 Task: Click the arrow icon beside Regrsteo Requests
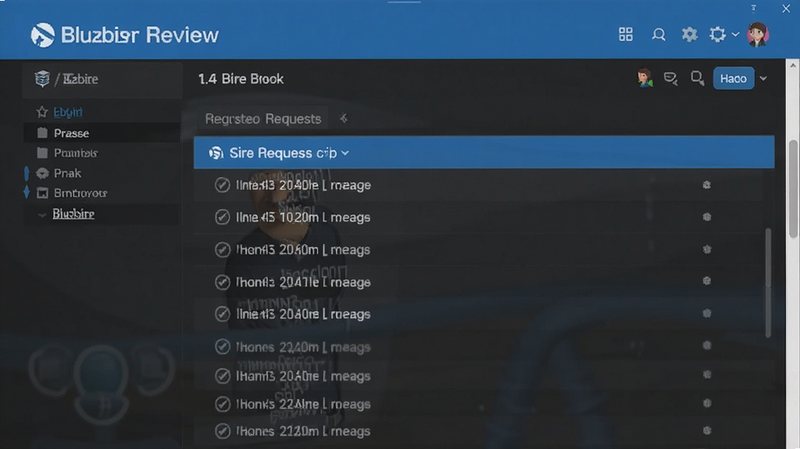coord(344,118)
